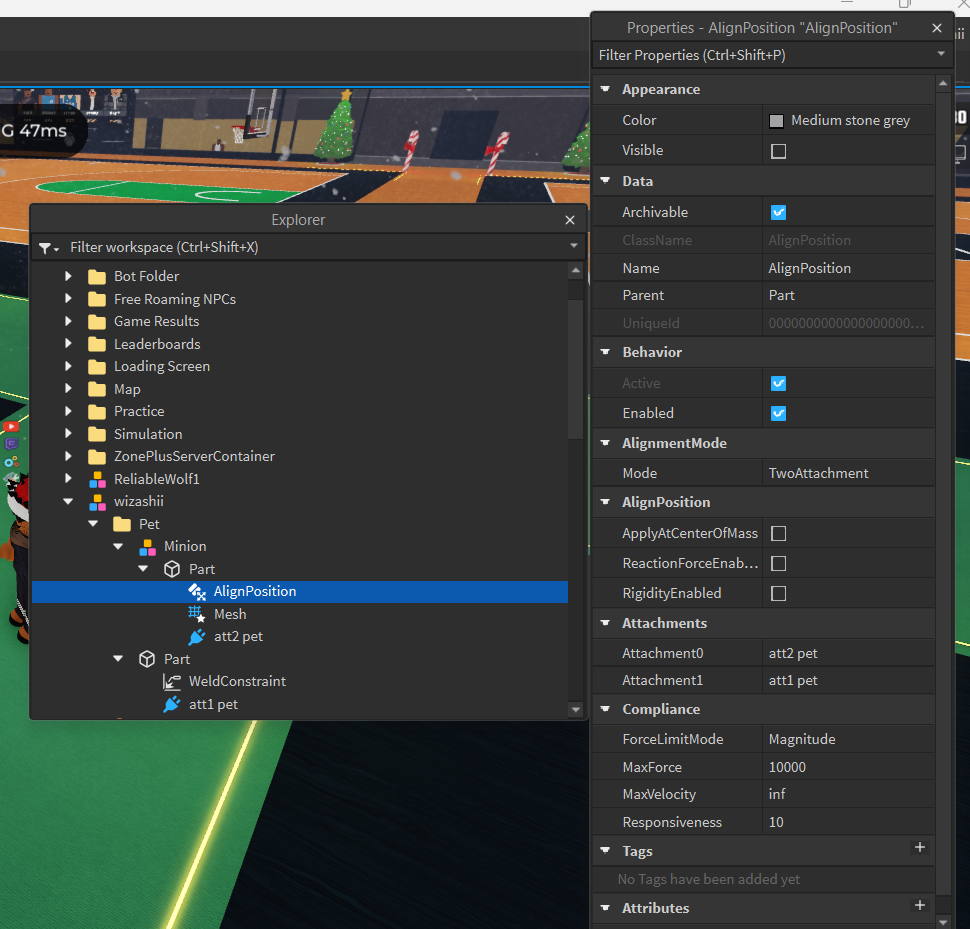This screenshot has width=970, height=929.
Task: Click the WeldConstraint icon in Explorer
Action: [x=172, y=681]
